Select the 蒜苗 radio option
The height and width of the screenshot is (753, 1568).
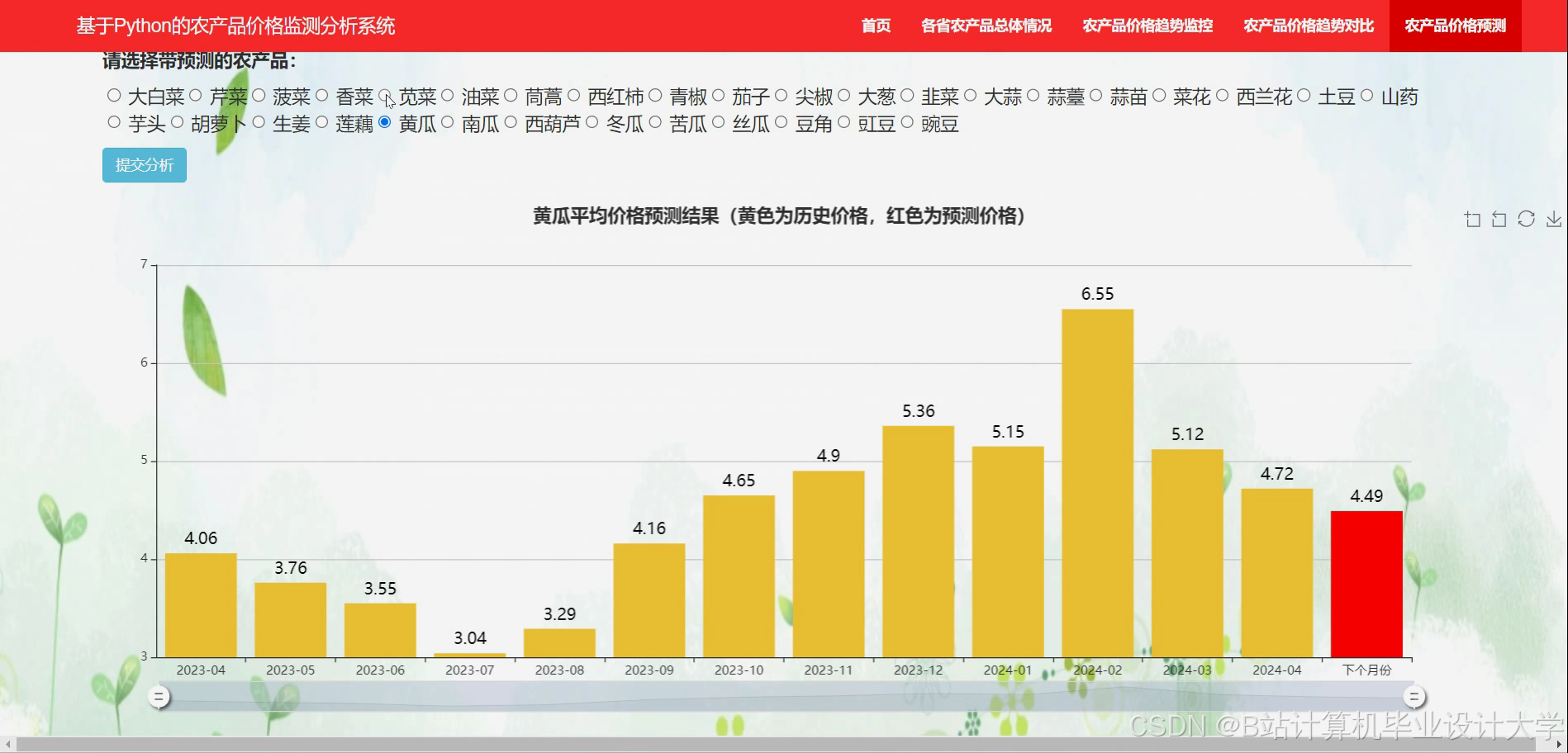[1095, 96]
